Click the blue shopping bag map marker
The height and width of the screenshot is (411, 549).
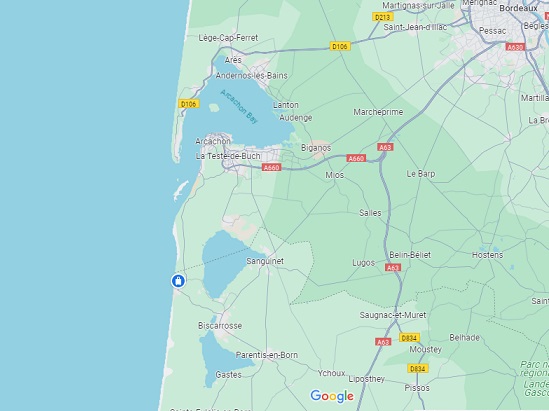pyautogui.click(x=178, y=281)
